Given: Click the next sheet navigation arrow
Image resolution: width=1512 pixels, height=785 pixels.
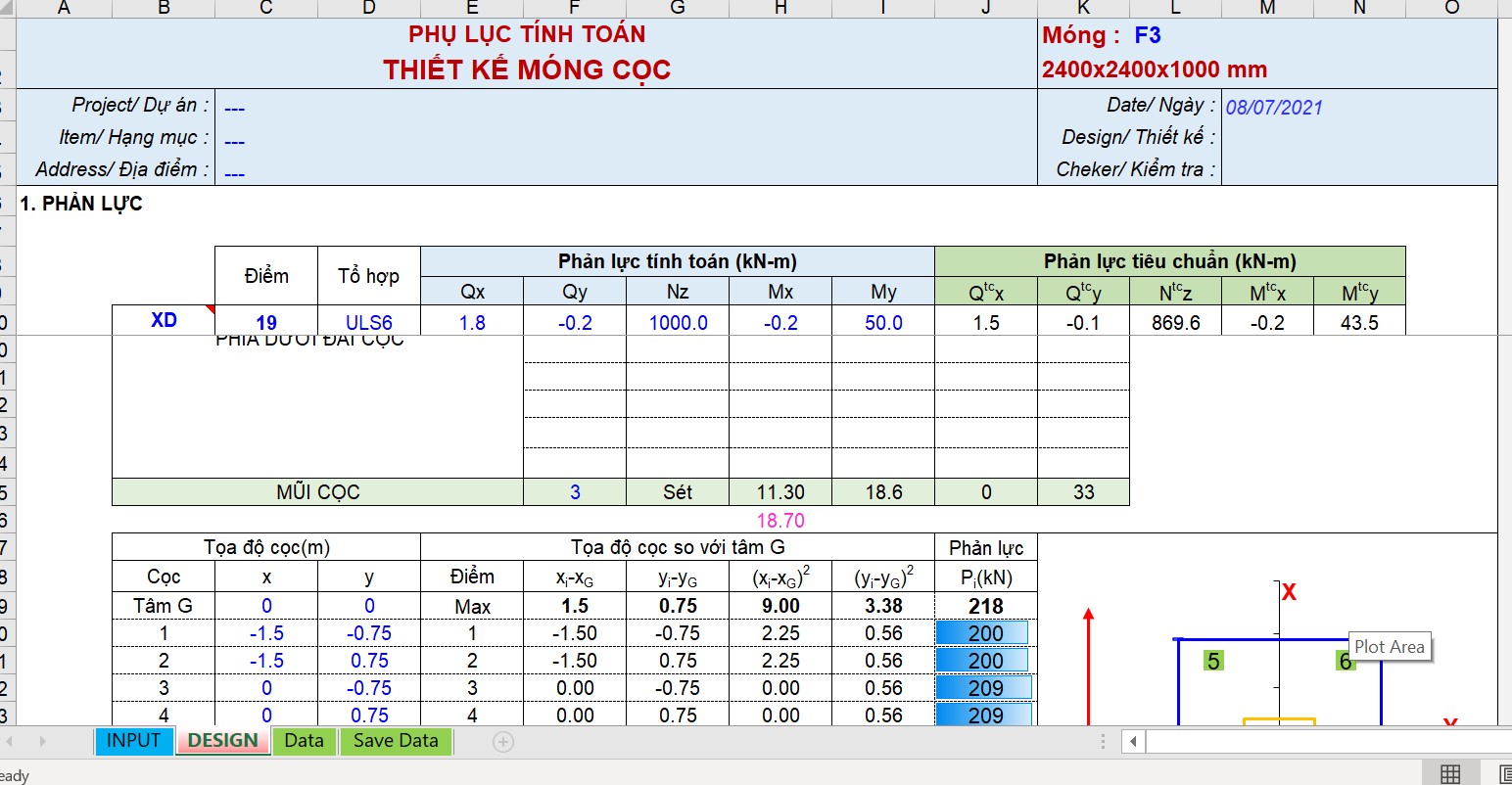Looking at the screenshot, I should (x=42, y=742).
